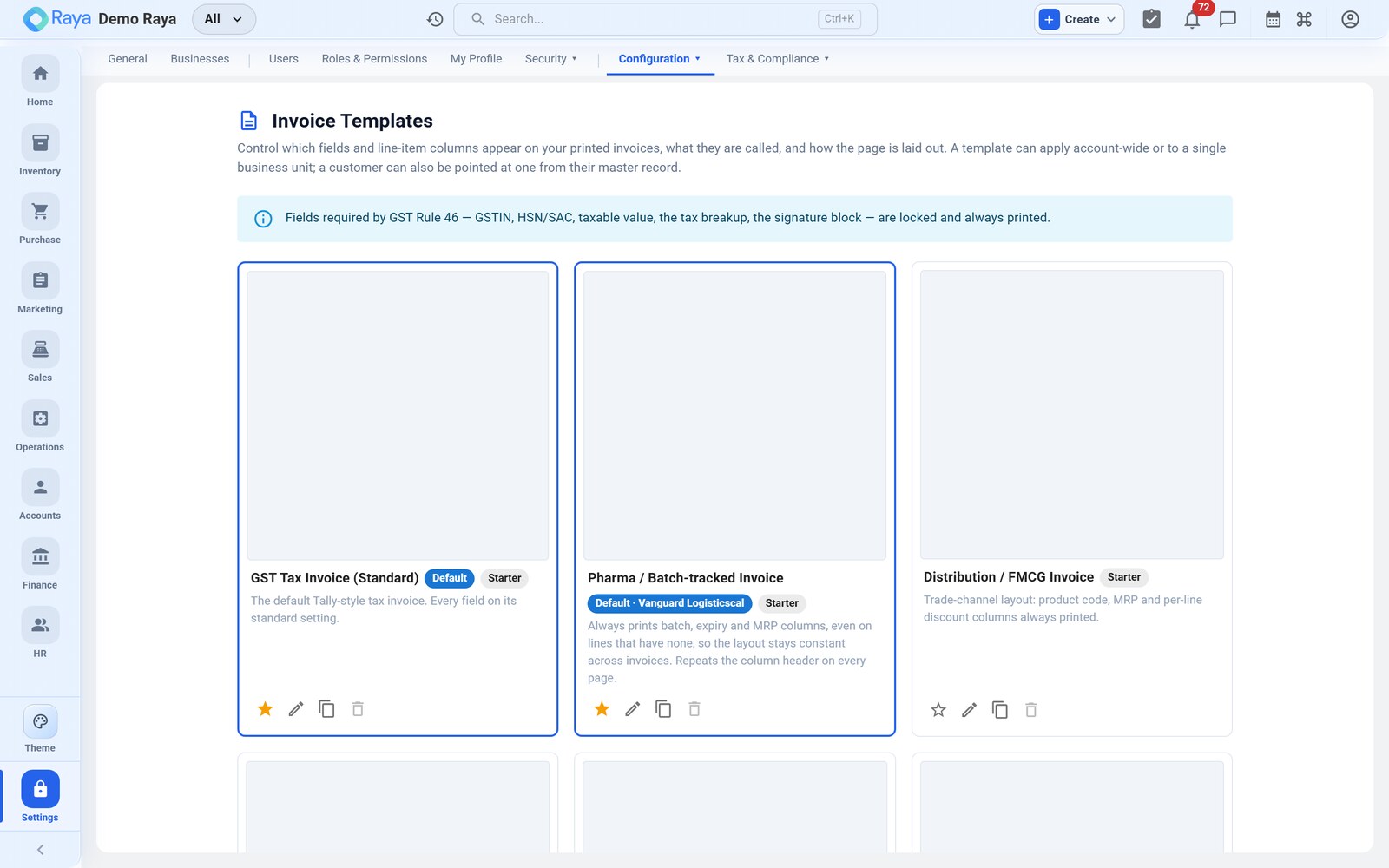
Task: Delete the GST Tax Invoice (Standard) template
Action: [358, 709]
